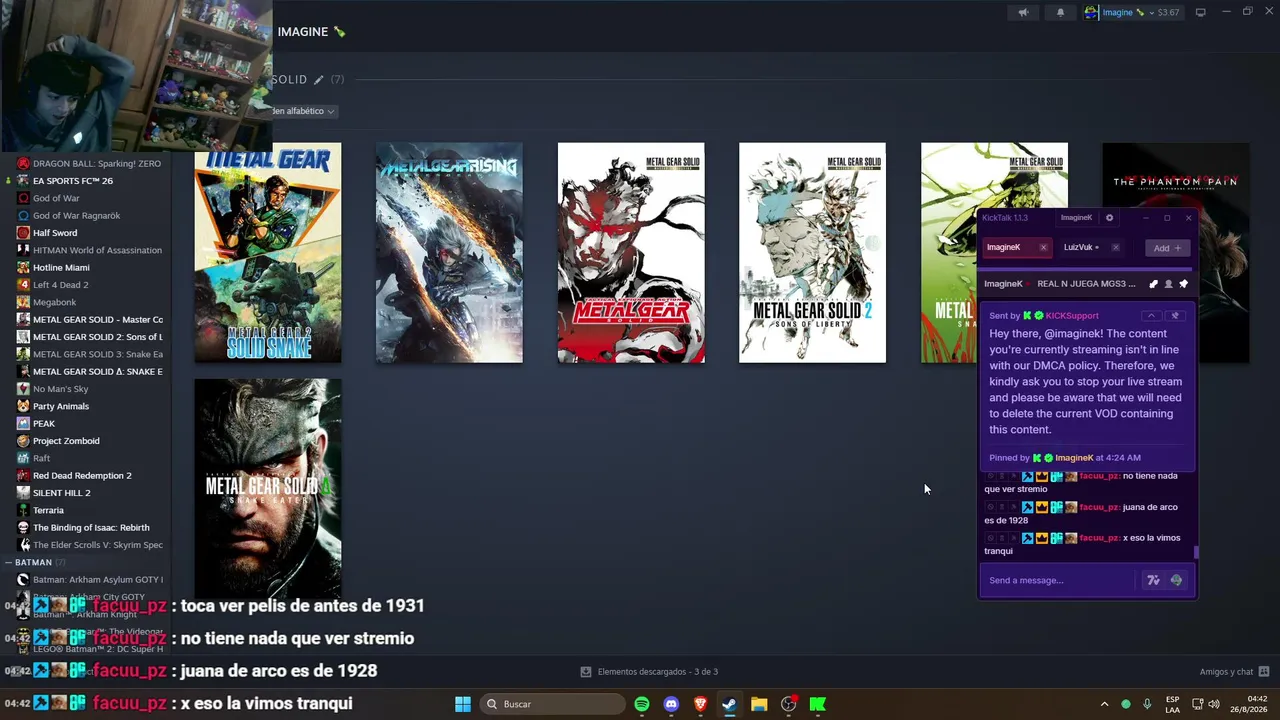Image resolution: width=1280 pixels, height=720 pixels.
Task: Add a new chatroom in KickTalk
Action: tap(1167, 248)
